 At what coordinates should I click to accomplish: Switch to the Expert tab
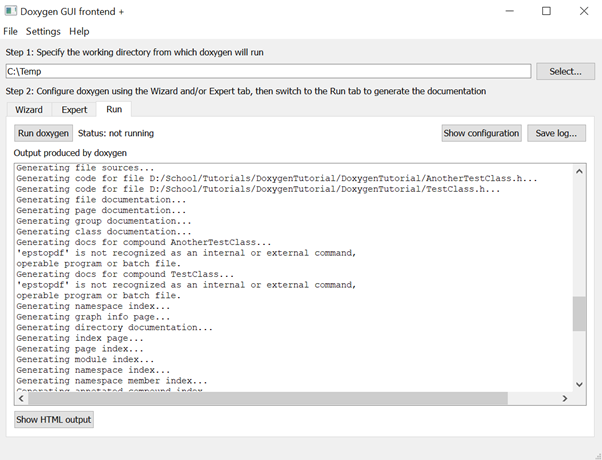(74, 110)
